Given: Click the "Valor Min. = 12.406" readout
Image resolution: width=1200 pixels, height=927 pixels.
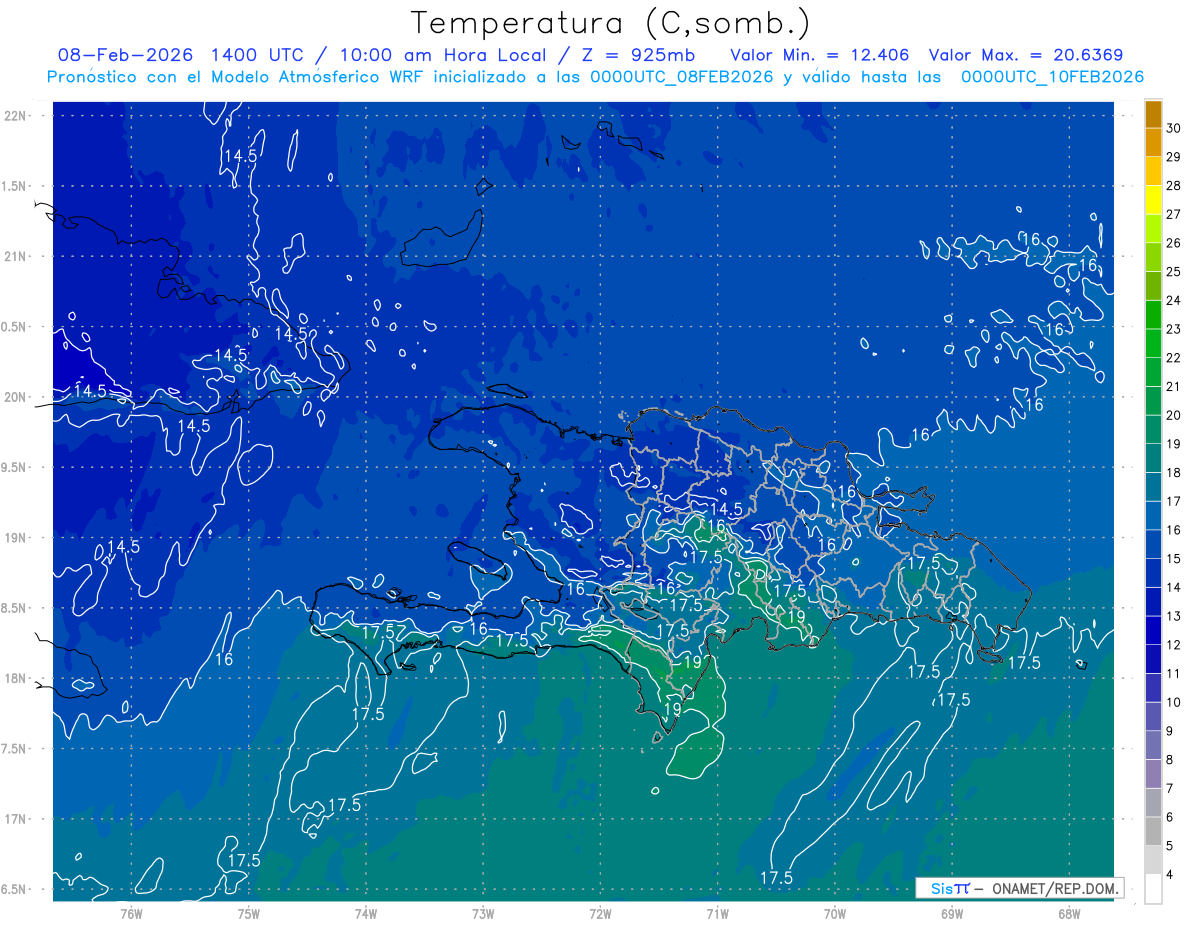Looking at the screenshot, I should (x=820, y=55).
